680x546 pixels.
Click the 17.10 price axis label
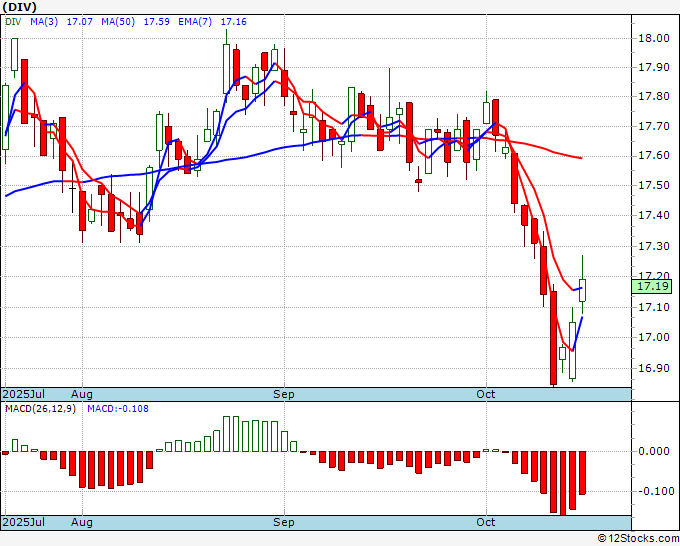pyautogui.click(x=654, y=307)
